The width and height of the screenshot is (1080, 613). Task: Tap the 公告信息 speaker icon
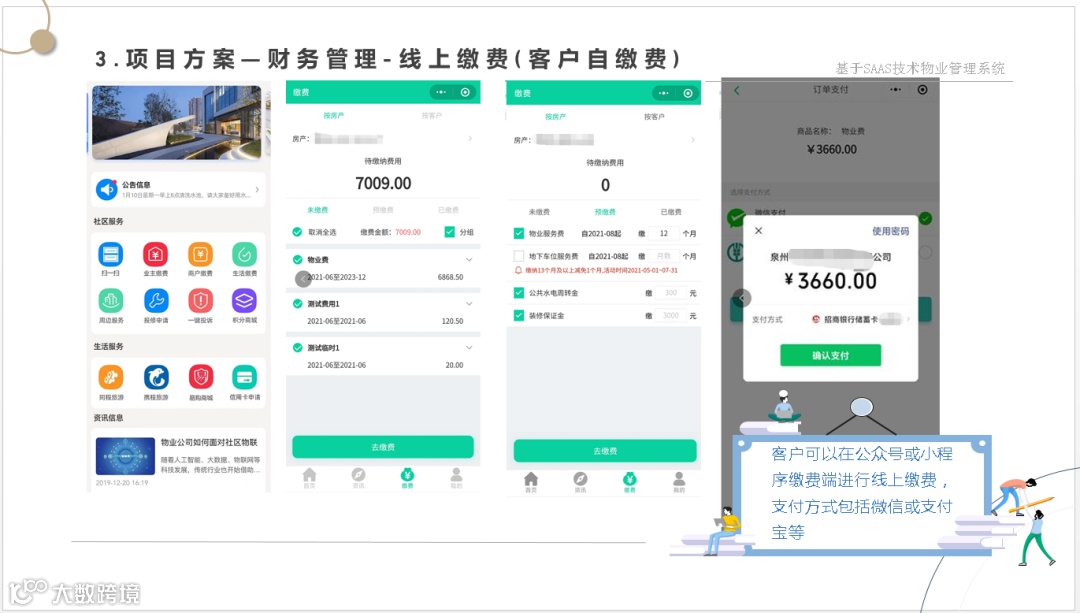pos(107,189)
